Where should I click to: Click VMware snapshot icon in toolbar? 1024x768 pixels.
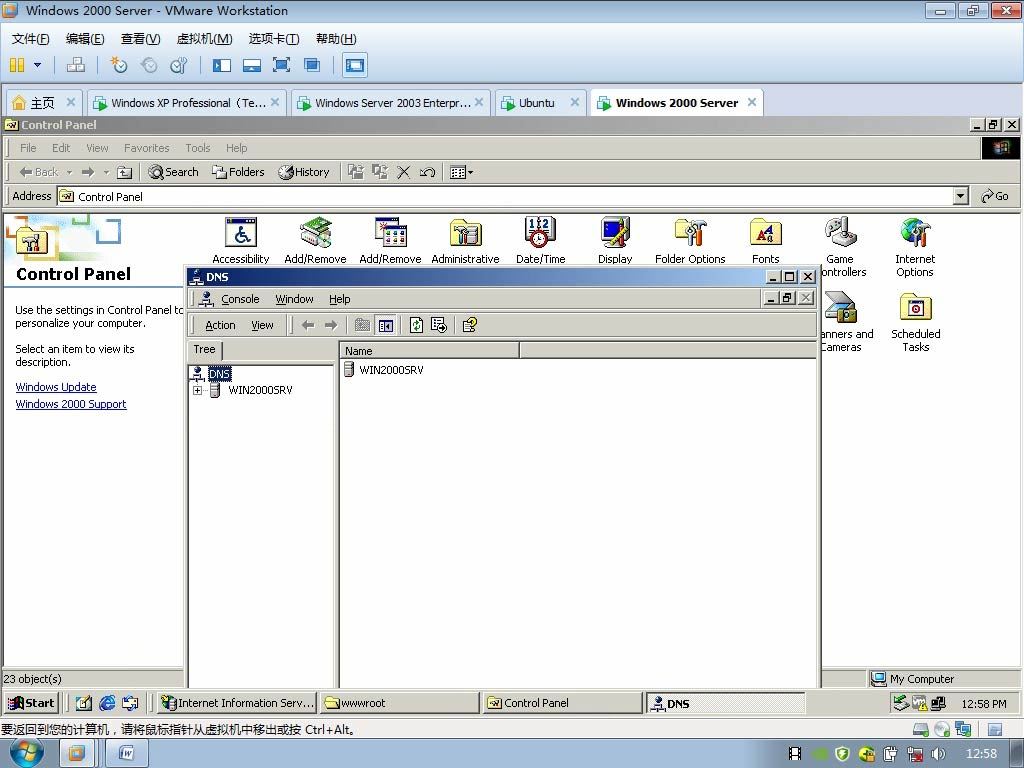coord(118,65)
